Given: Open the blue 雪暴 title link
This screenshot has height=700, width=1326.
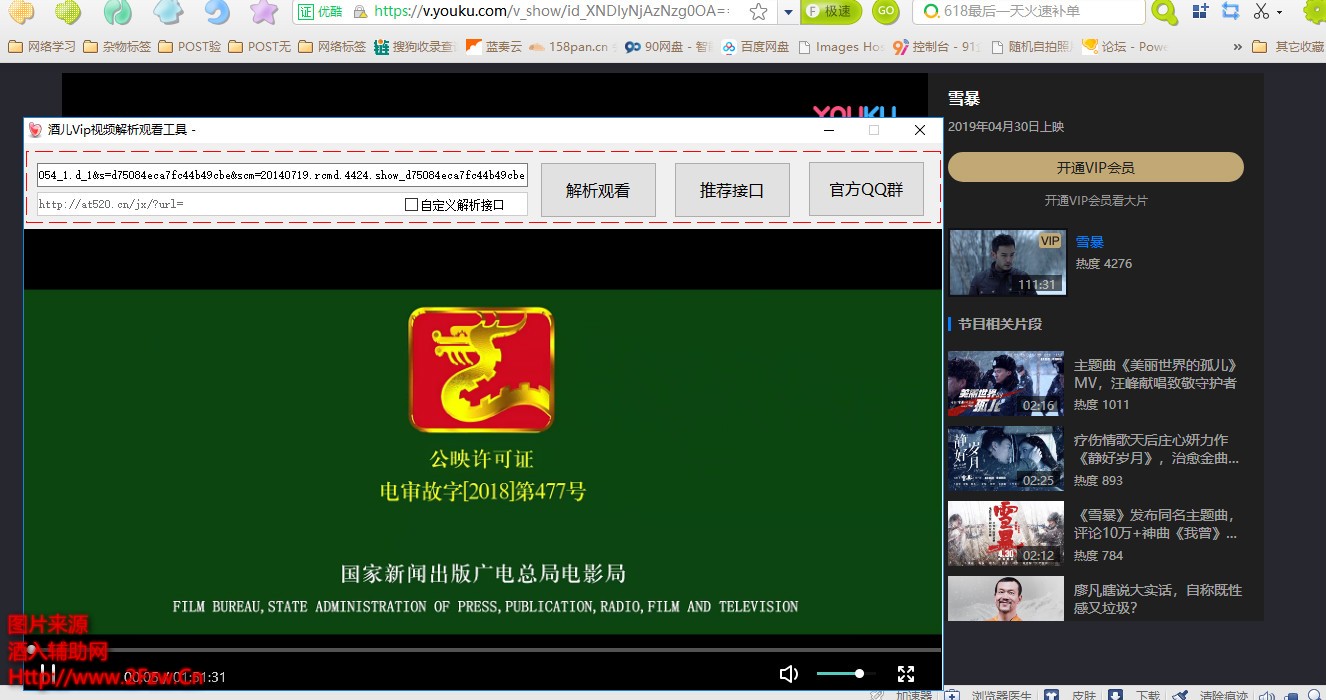Looking at the screenshot, I should coord(1090,242).
